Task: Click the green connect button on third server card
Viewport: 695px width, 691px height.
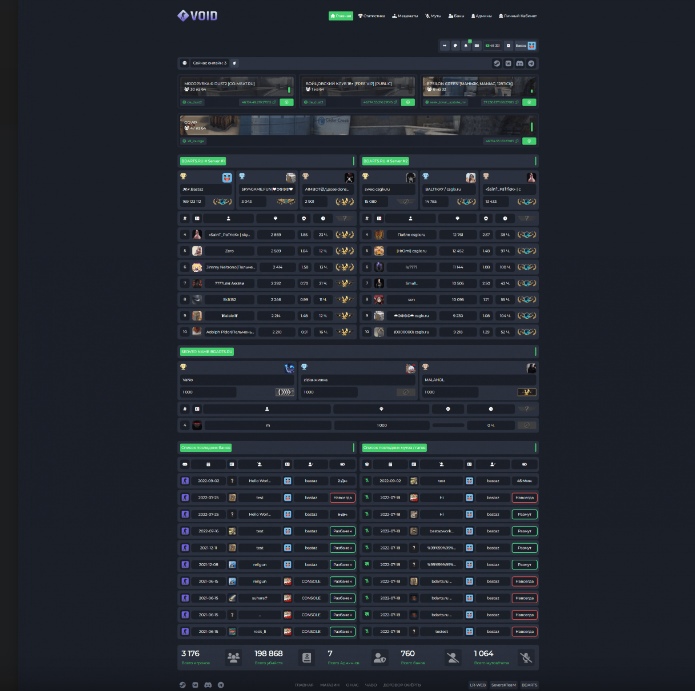Action: [529, 102]
